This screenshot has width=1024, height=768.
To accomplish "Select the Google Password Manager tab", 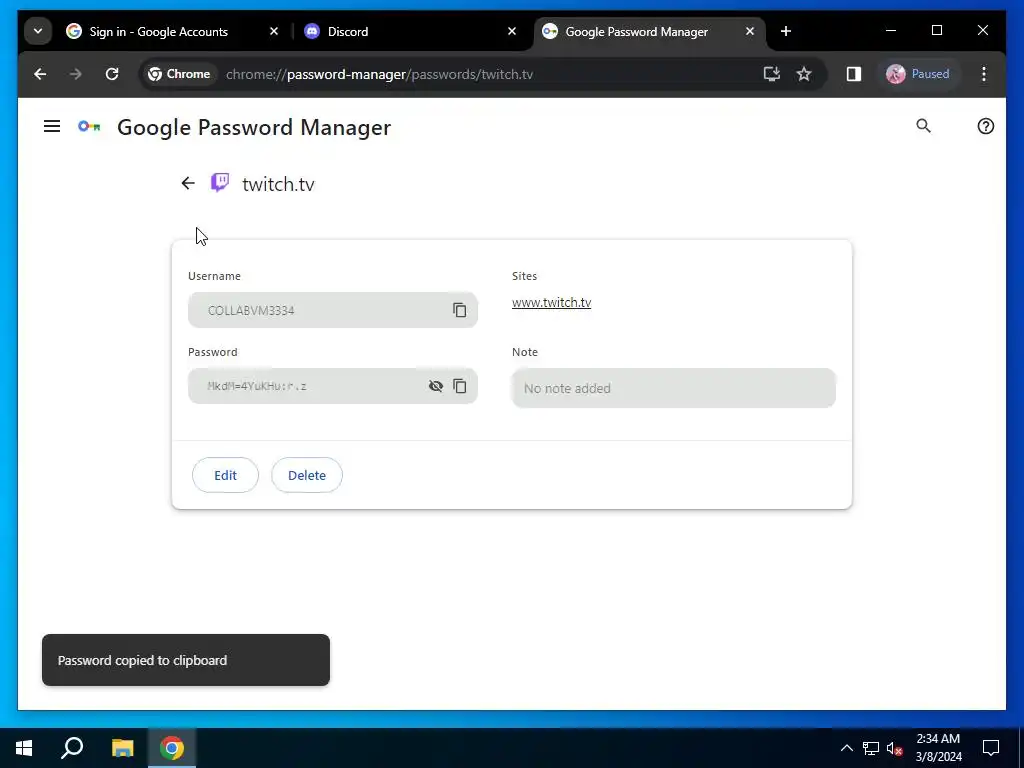I will click(636, 31).
